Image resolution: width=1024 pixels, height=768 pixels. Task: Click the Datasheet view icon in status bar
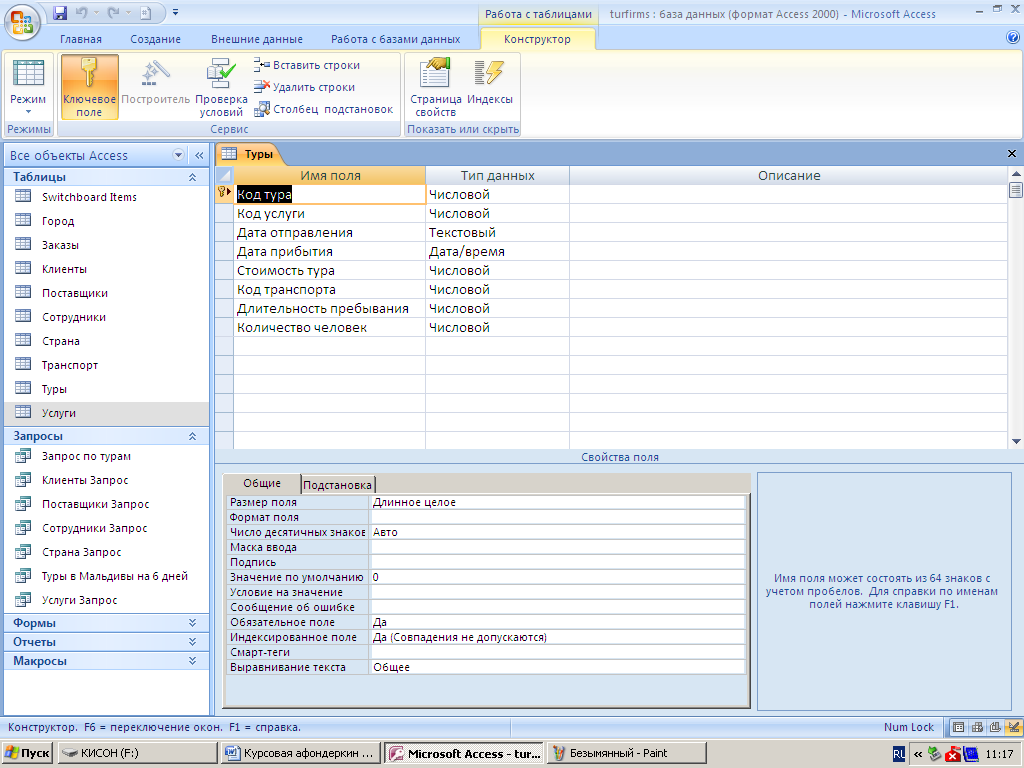click(958, 727)
